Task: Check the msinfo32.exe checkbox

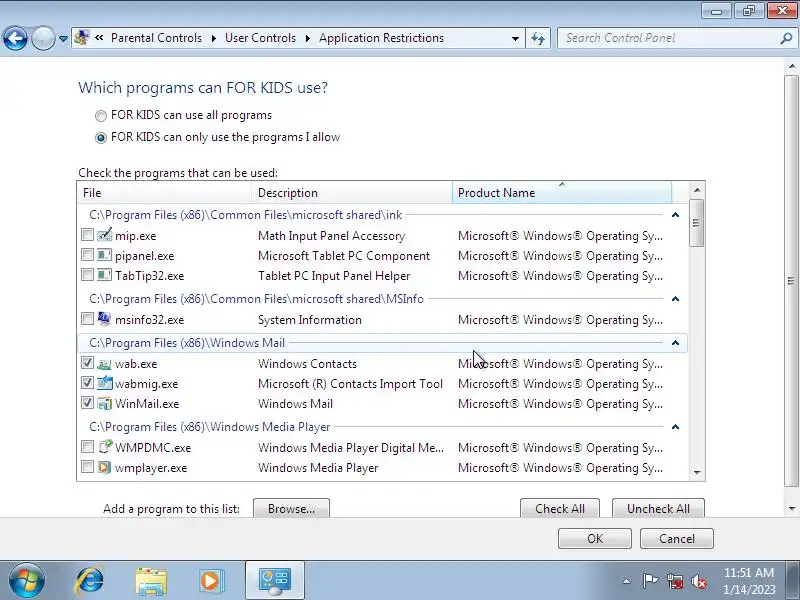Action: [x=87, y=319]
